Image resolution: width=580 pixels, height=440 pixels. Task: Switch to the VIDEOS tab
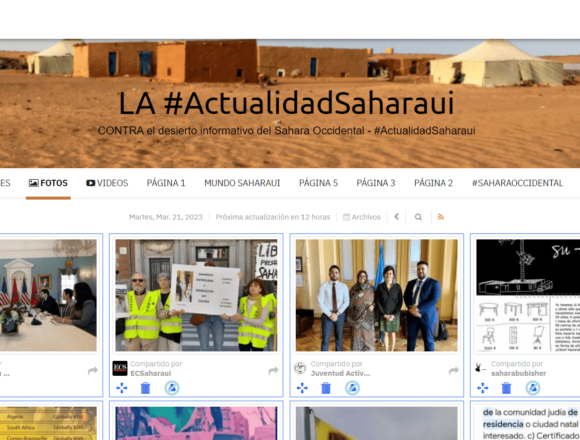[x=107, y=183]
